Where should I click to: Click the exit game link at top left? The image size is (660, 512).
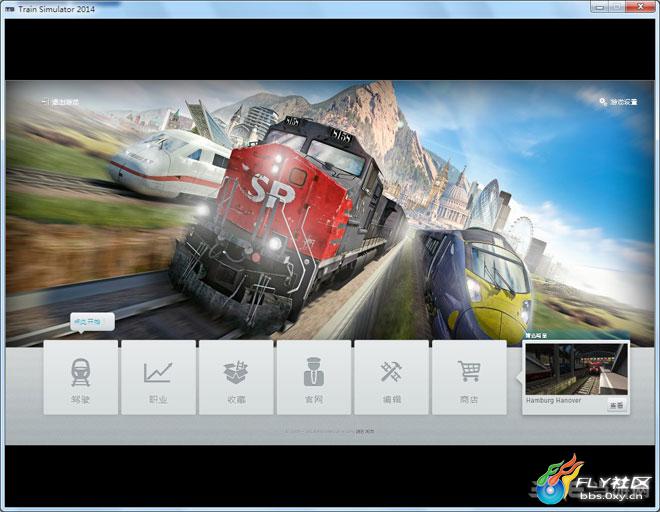pyautogui.click(x=60, y=102)
